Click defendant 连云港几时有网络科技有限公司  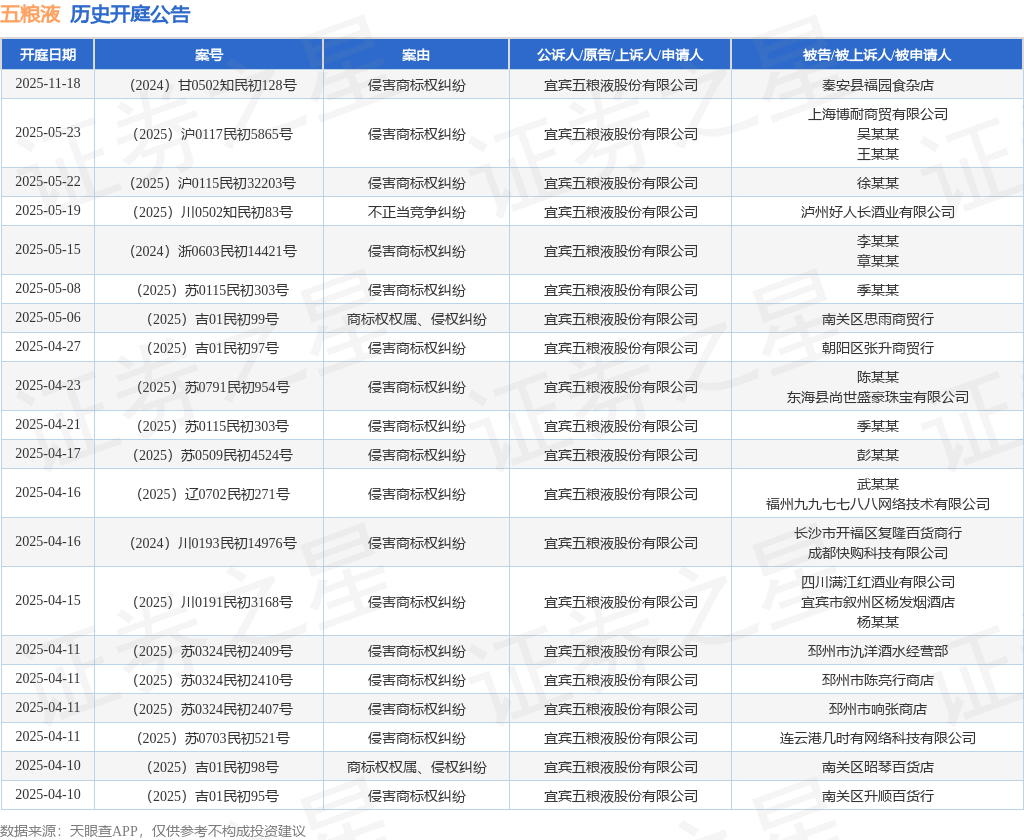coord(878,738)
